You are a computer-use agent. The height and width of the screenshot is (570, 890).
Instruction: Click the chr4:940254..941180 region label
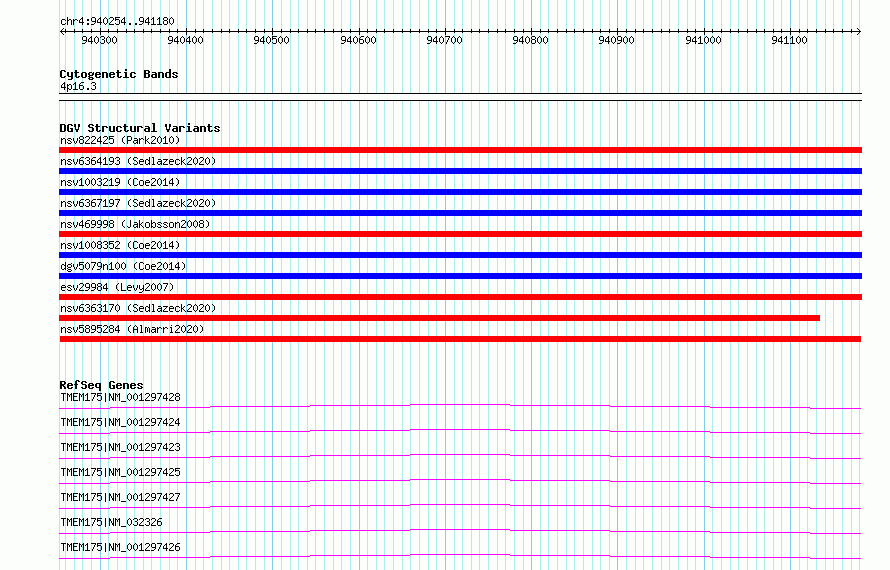pos(117,21)
